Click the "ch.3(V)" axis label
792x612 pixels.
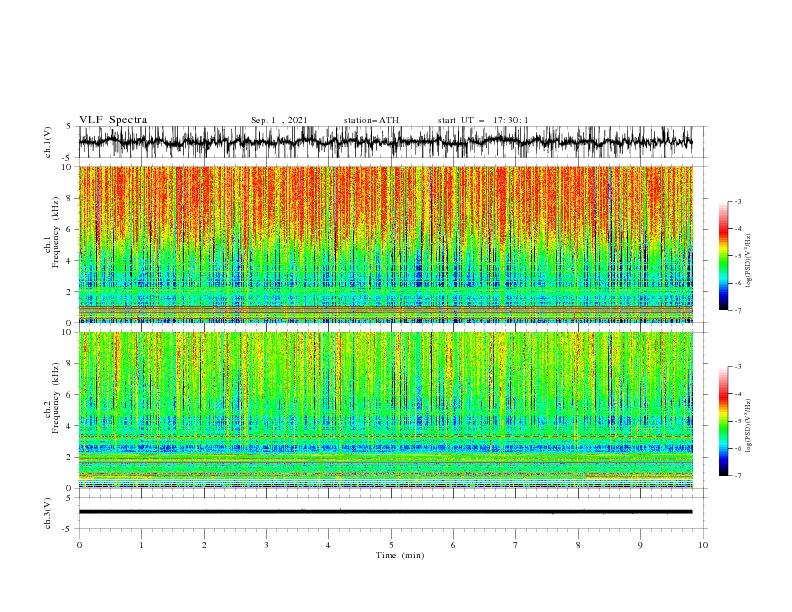[48, 513]
